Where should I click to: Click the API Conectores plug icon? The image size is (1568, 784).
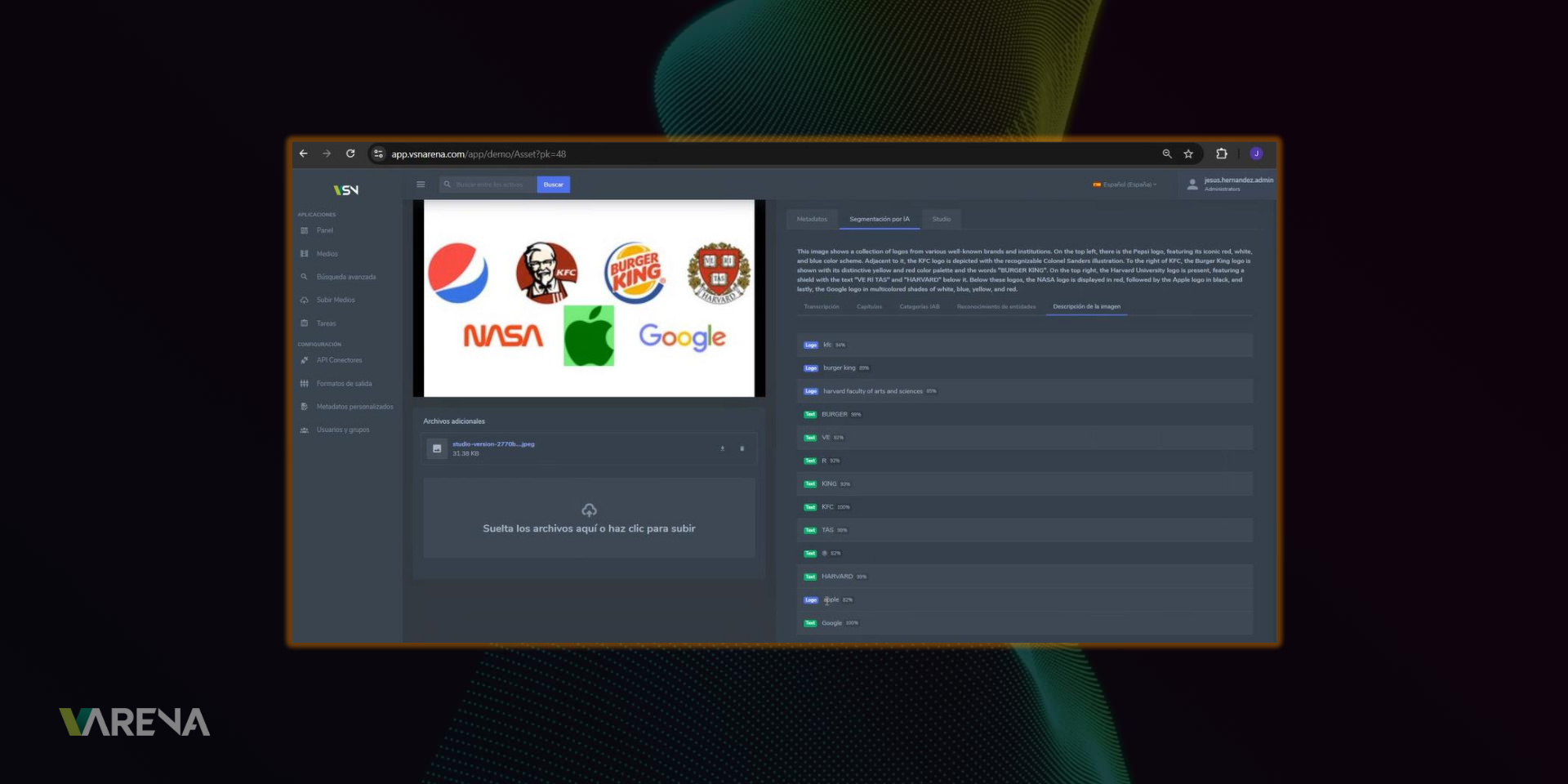[x=305, y=360]
